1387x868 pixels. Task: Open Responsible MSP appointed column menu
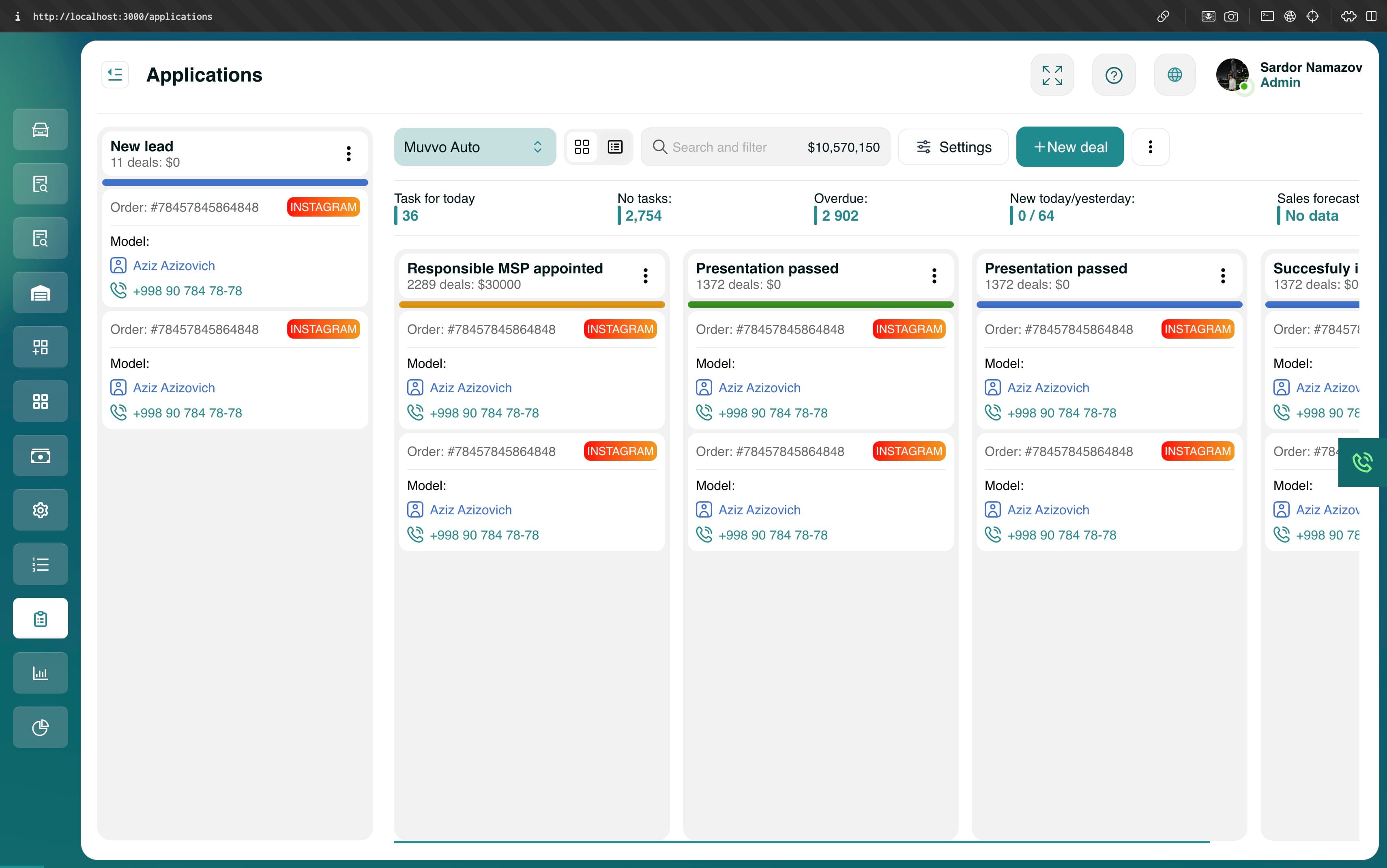pos(645,275)
